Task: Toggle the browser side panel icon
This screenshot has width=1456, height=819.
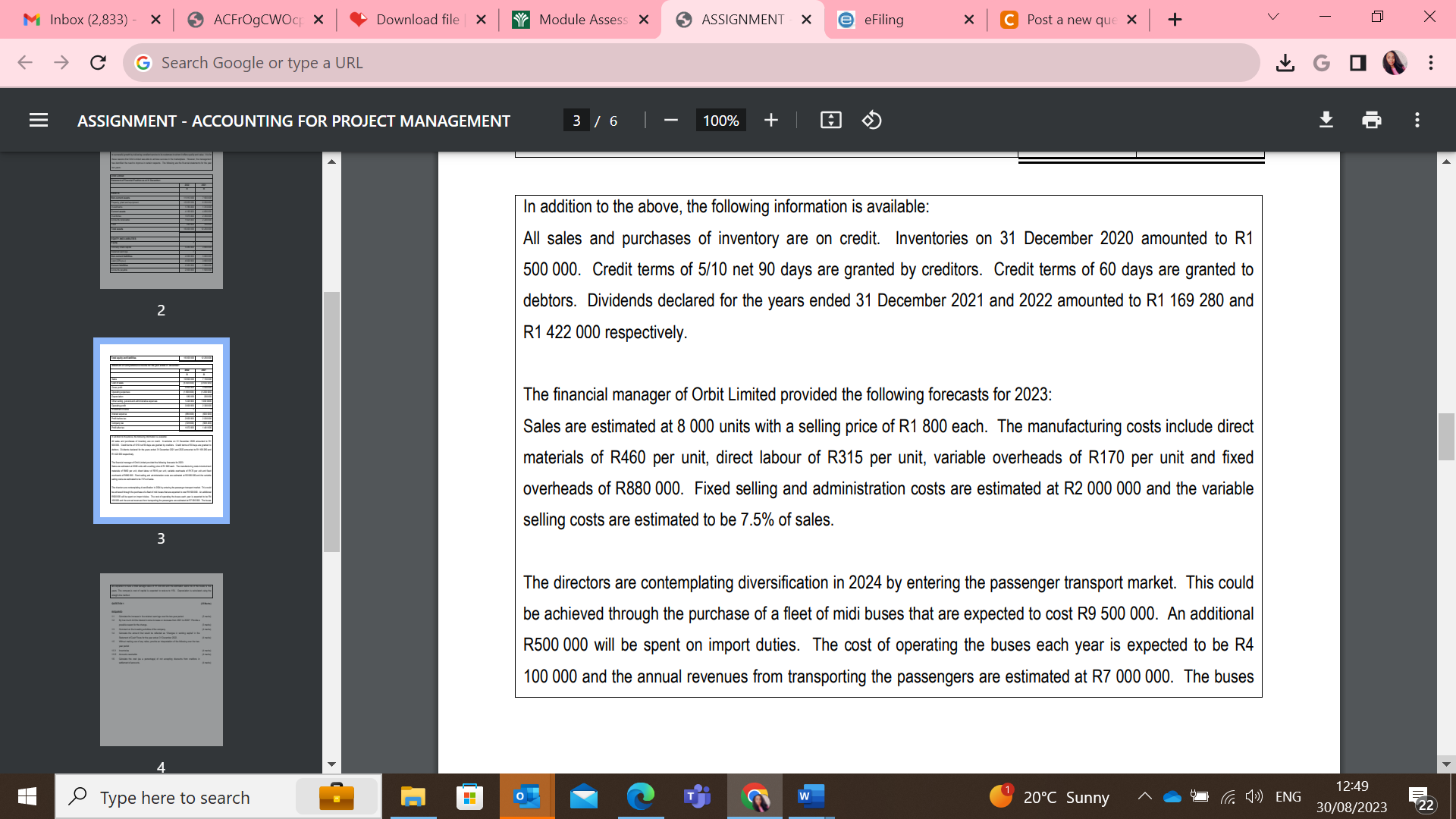Action: (1358, 63)
